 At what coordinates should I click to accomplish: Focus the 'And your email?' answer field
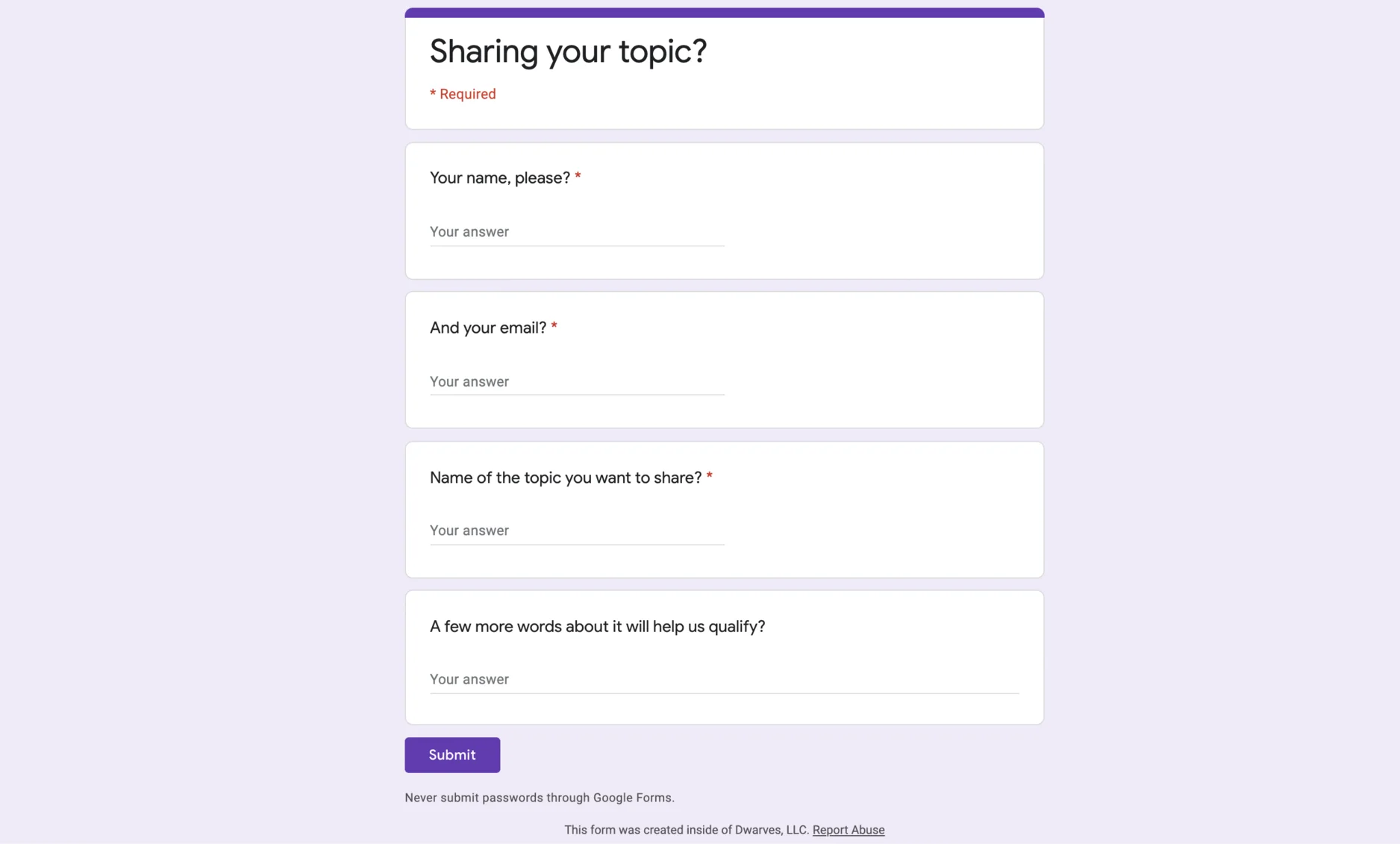577,381
